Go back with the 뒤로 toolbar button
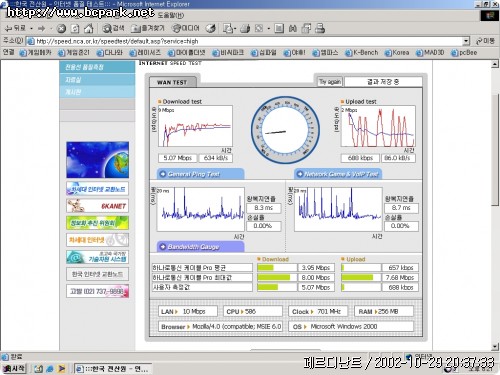This screenshot has width=500, height=375. (x=15, y=29)
